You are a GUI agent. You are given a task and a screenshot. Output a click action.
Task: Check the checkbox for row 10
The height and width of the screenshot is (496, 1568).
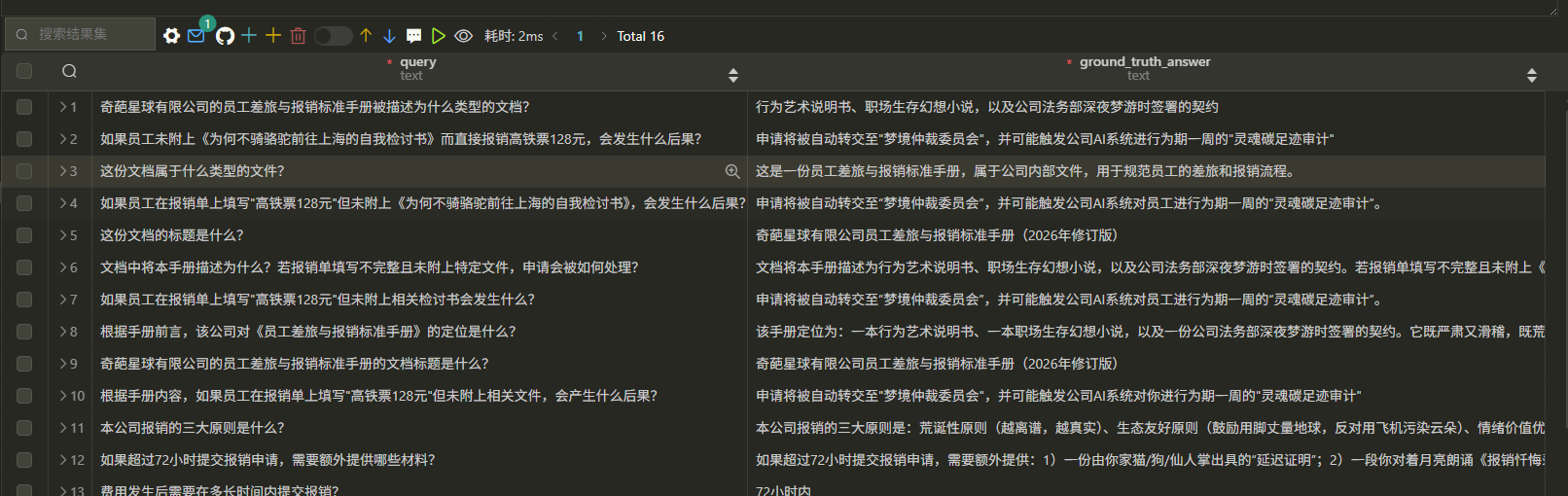[24, 396]
